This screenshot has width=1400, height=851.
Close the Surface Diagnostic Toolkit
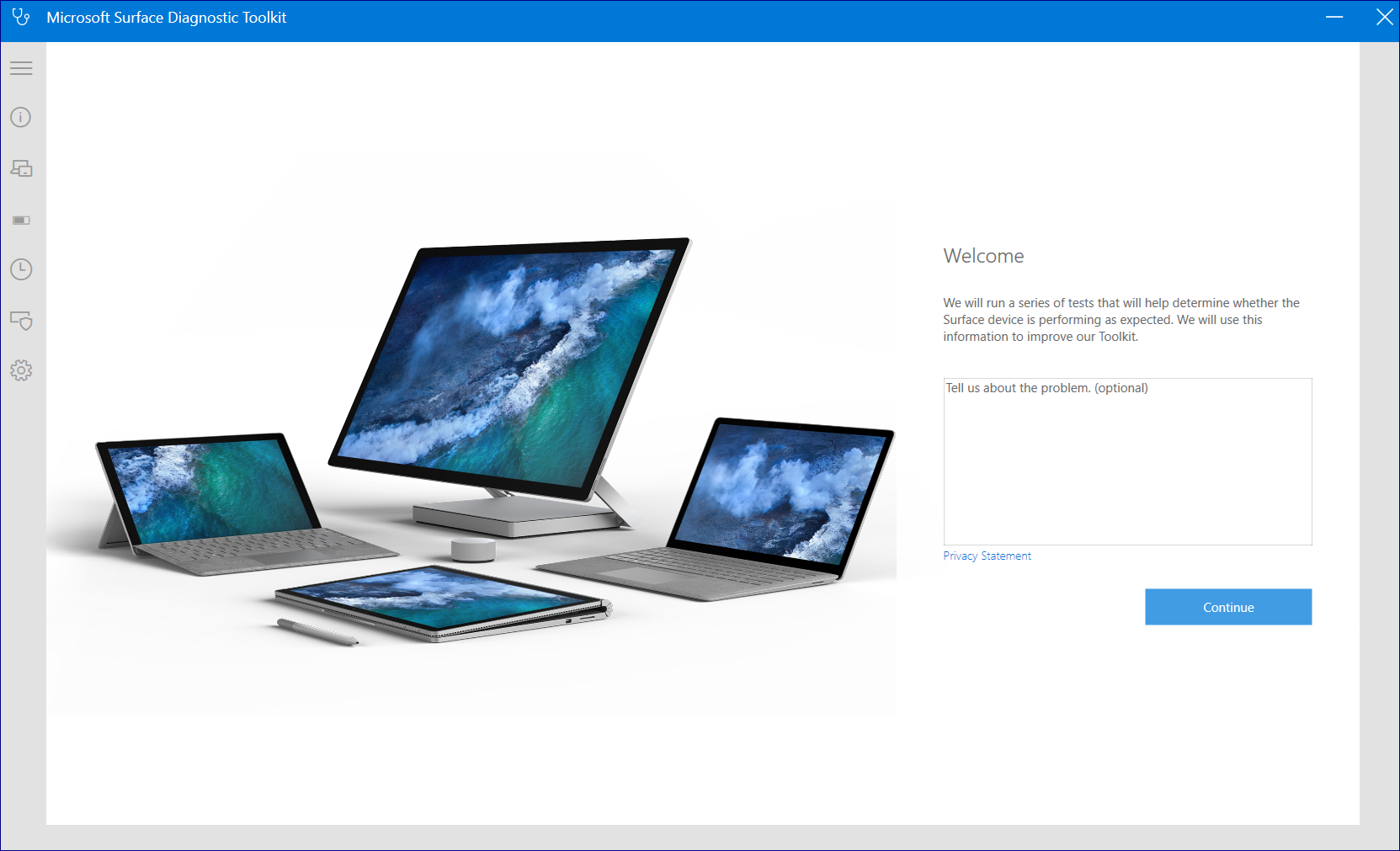(x=1385, y=17)
